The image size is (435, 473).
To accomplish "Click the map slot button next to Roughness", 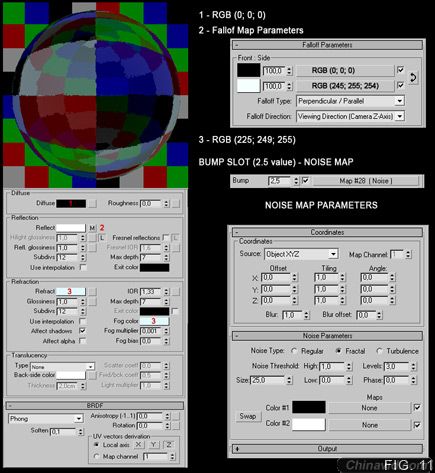I will coord(176,203).
